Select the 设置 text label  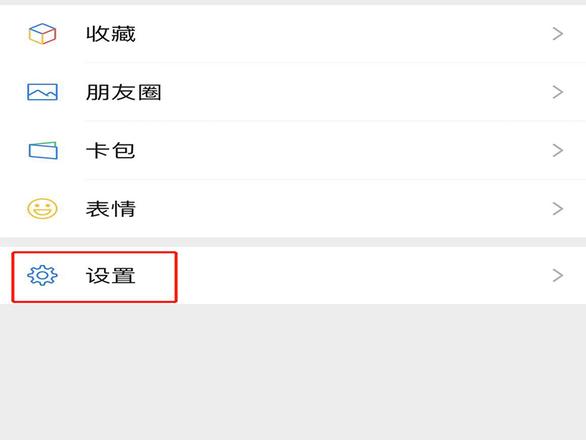click(111, 276)
